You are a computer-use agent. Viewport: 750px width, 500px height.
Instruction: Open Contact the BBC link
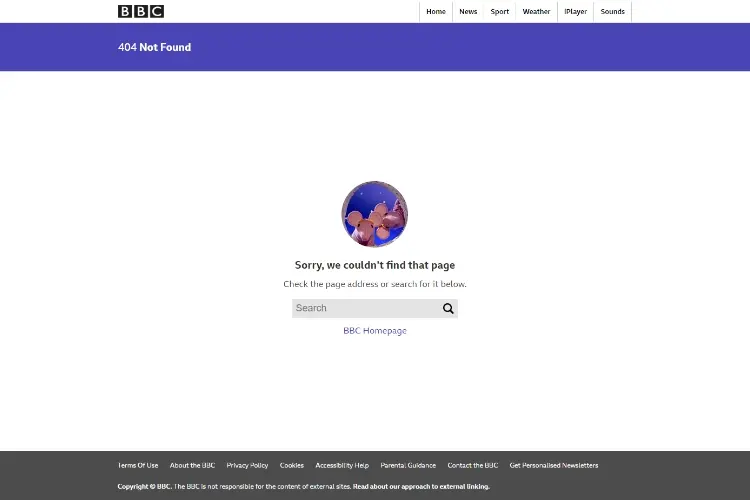click(x=473, y=466)
